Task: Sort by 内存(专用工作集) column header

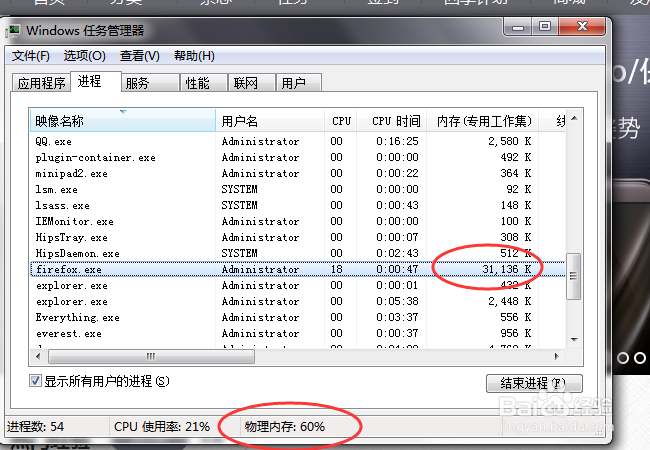Action: click(x=483, y=121)
